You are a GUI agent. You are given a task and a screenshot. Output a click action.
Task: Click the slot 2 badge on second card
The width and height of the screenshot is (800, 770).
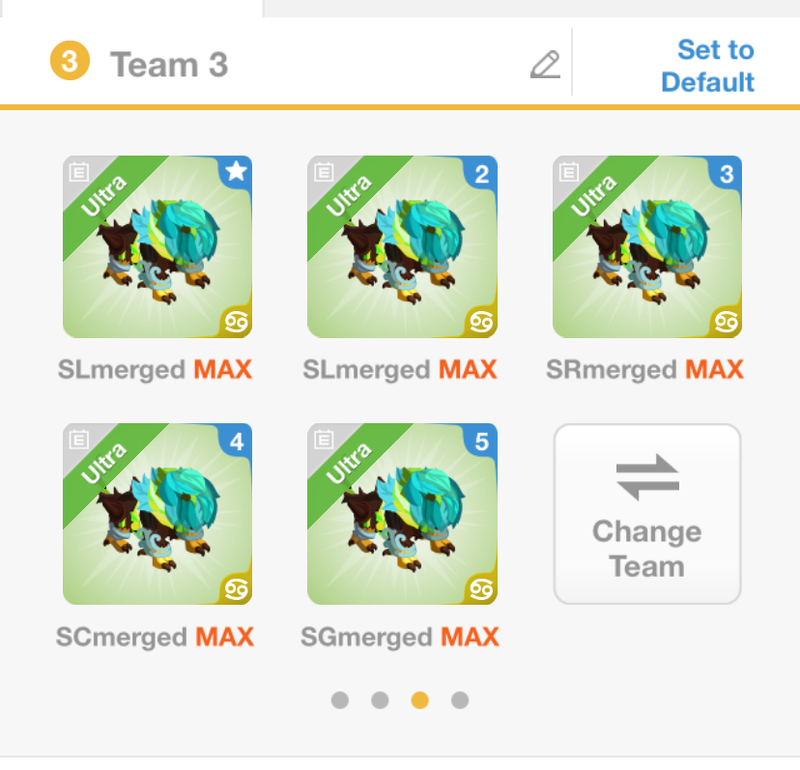point(481,173)
